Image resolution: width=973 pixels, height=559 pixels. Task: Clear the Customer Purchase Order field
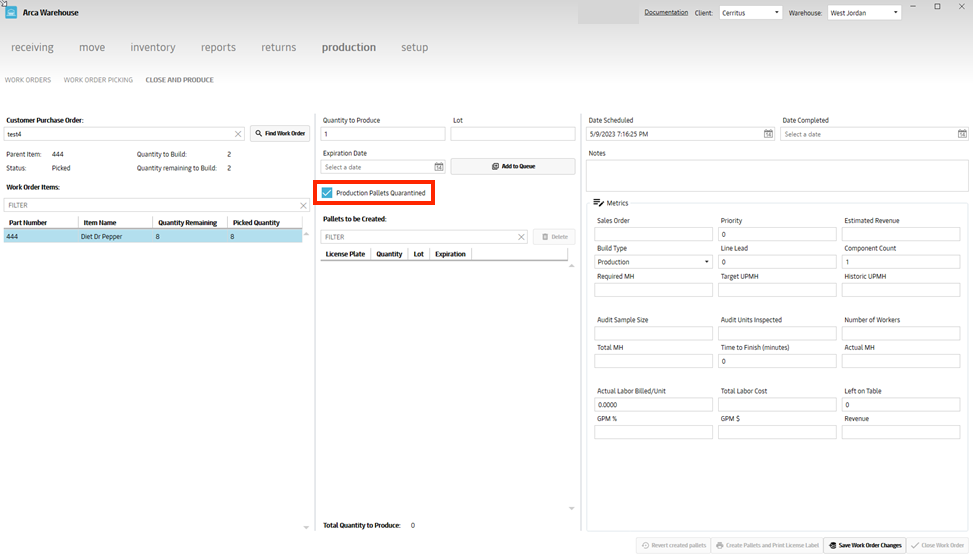click(238, 134)
